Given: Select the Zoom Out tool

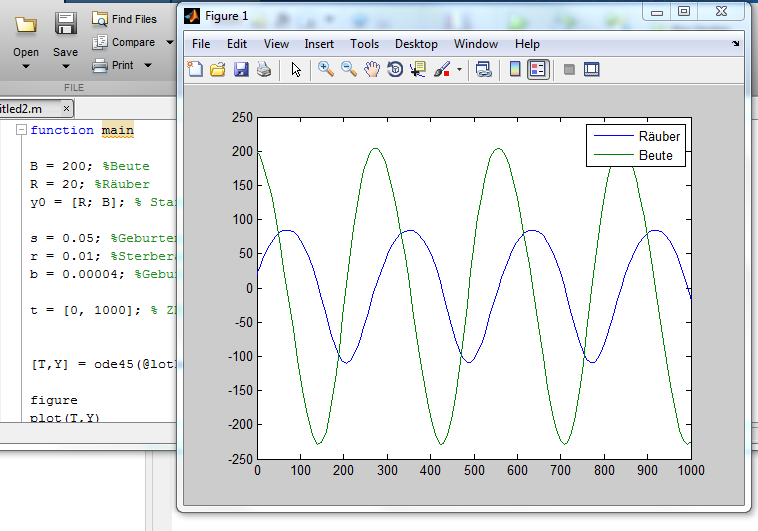Looking at the screenshot, I should pyautogui.click(x=349, y=69).
